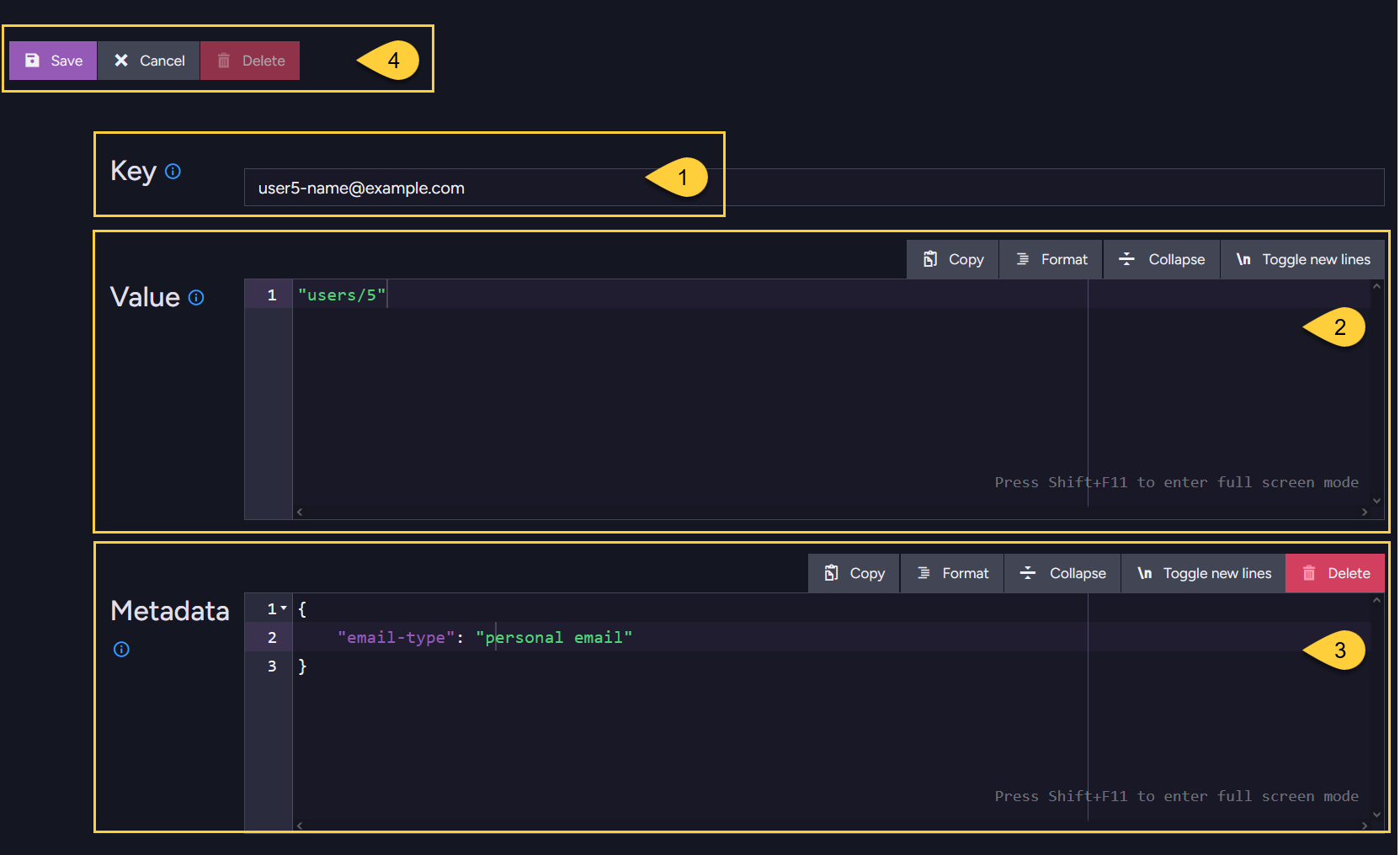This screenshot has width=1400, height=855.
Task: Format the Metadata JSON
Action: 951,573
